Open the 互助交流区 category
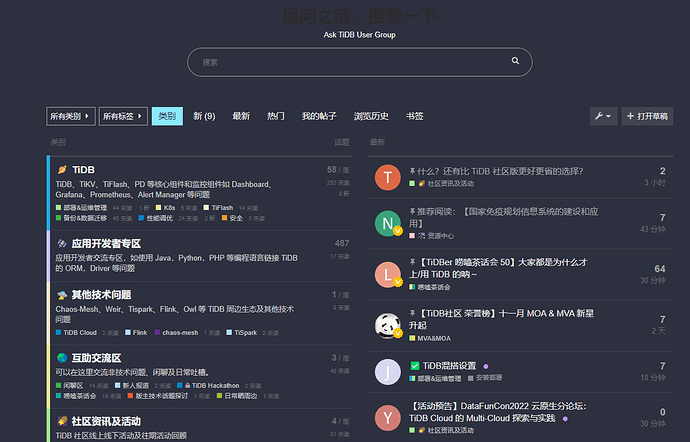Image resolution: width=690 pixels, height=442 pixels. [96, 358]
